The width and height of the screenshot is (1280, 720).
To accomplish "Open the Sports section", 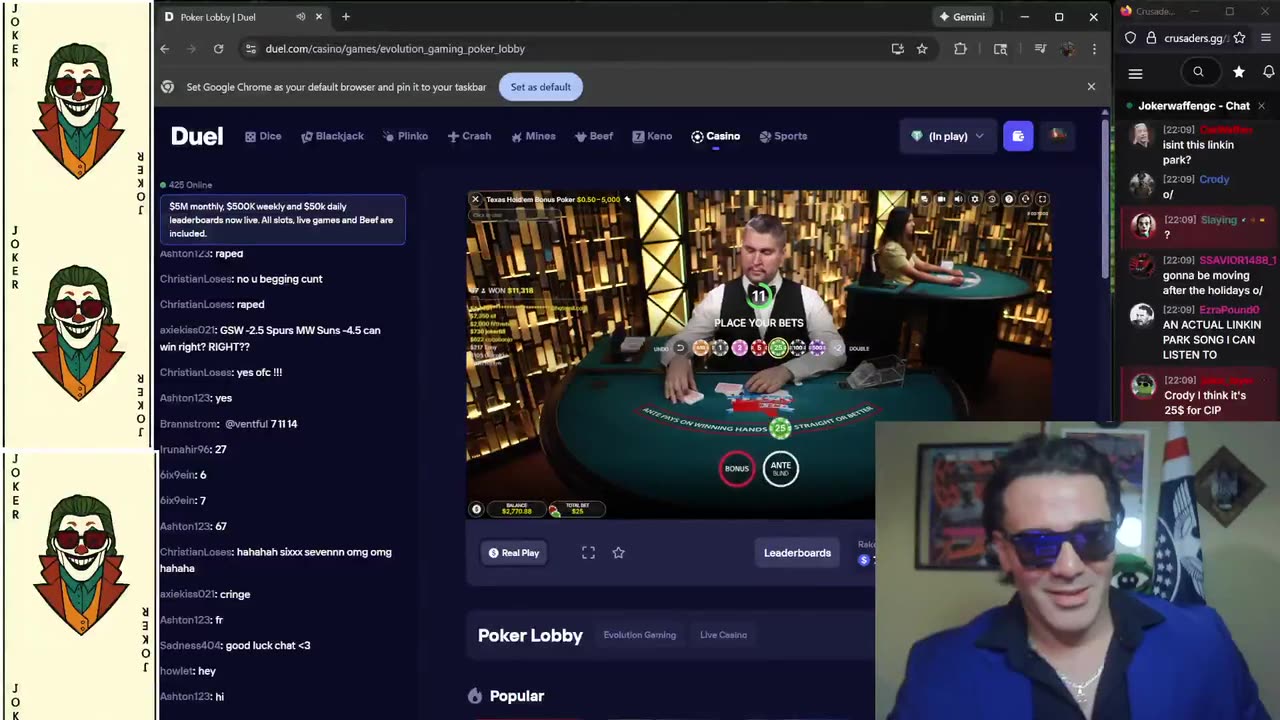I will (783, 136).
